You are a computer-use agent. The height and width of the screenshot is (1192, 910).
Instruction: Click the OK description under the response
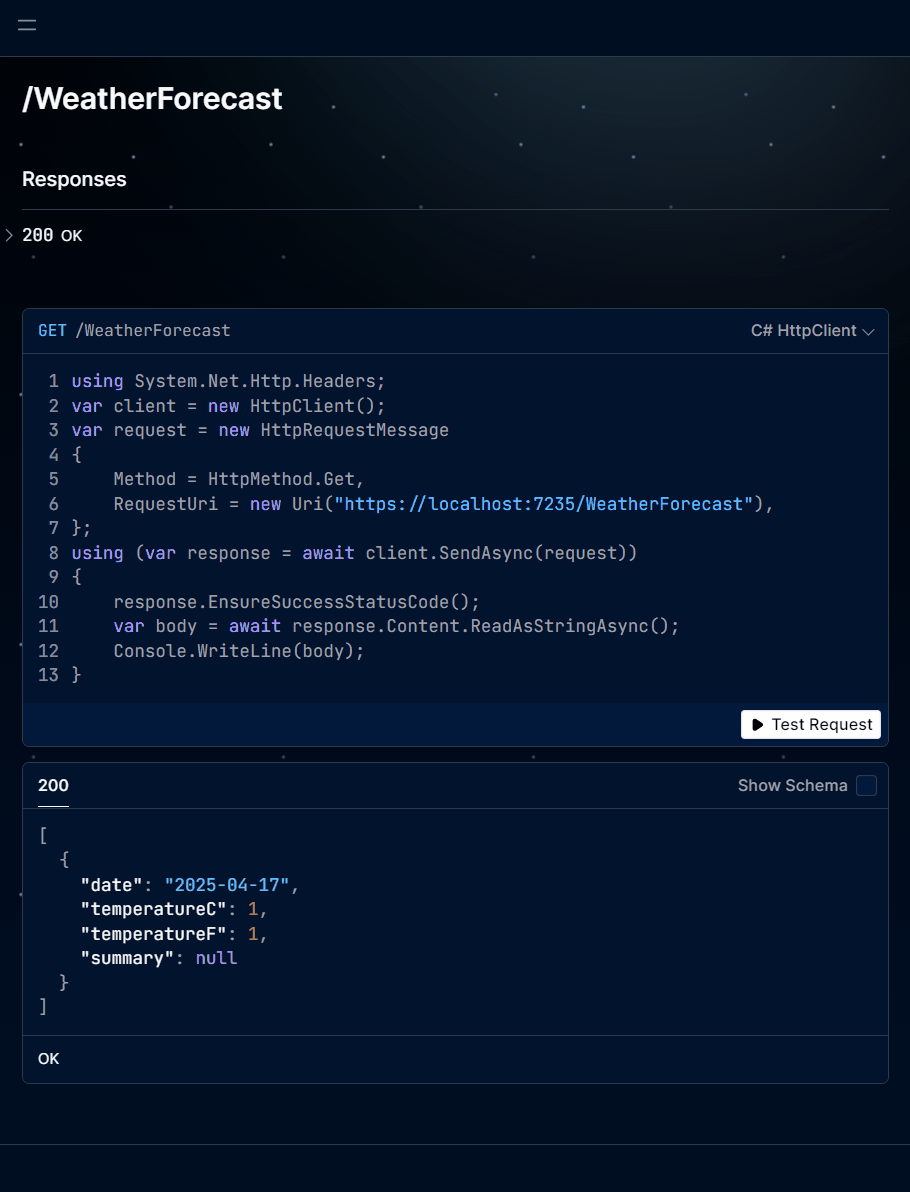pos(49,1059)
